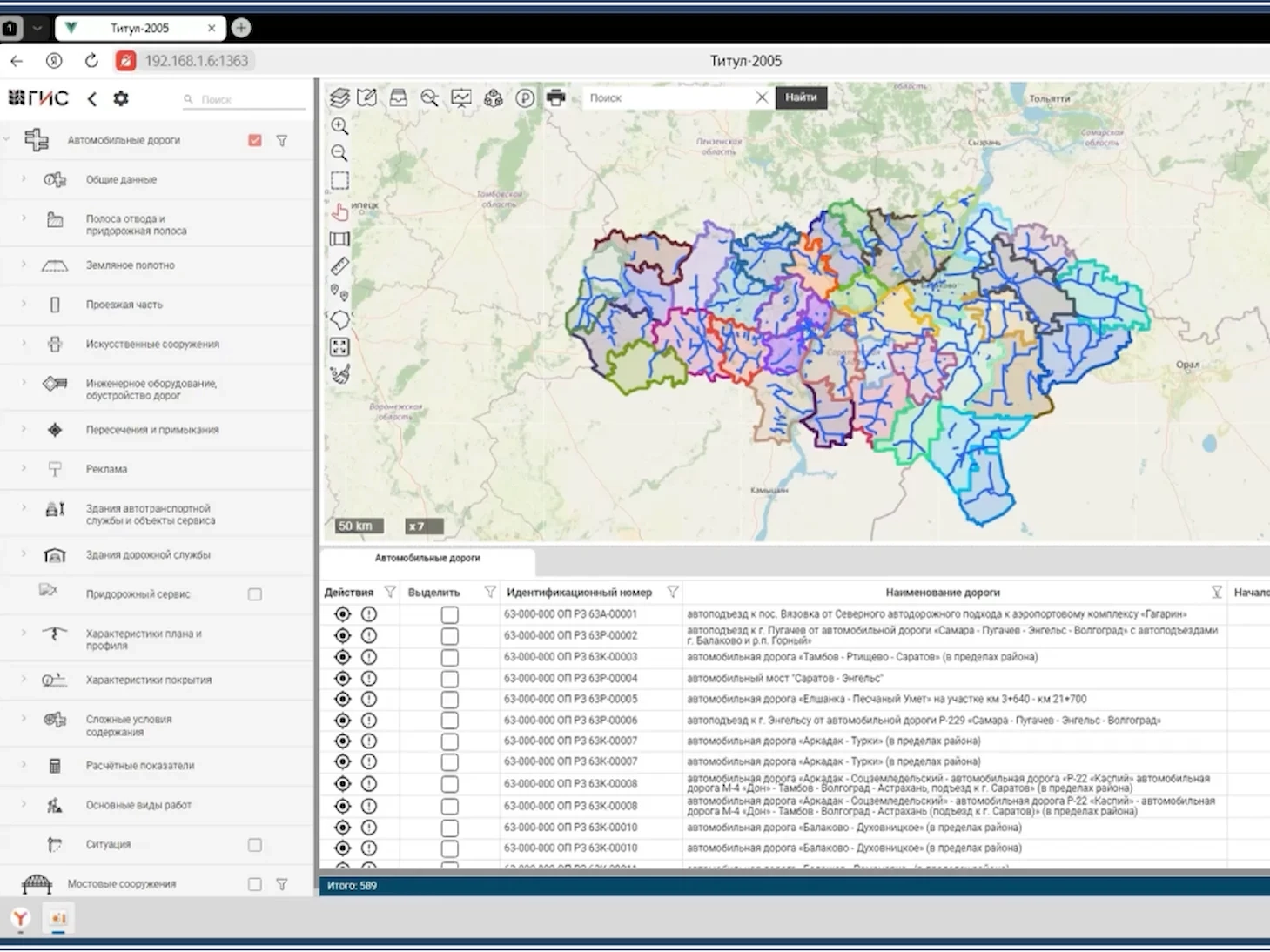This screenshot has height=952, width=1270.
Task: Expand the Общие данные tree node
Action: [24, 179]
